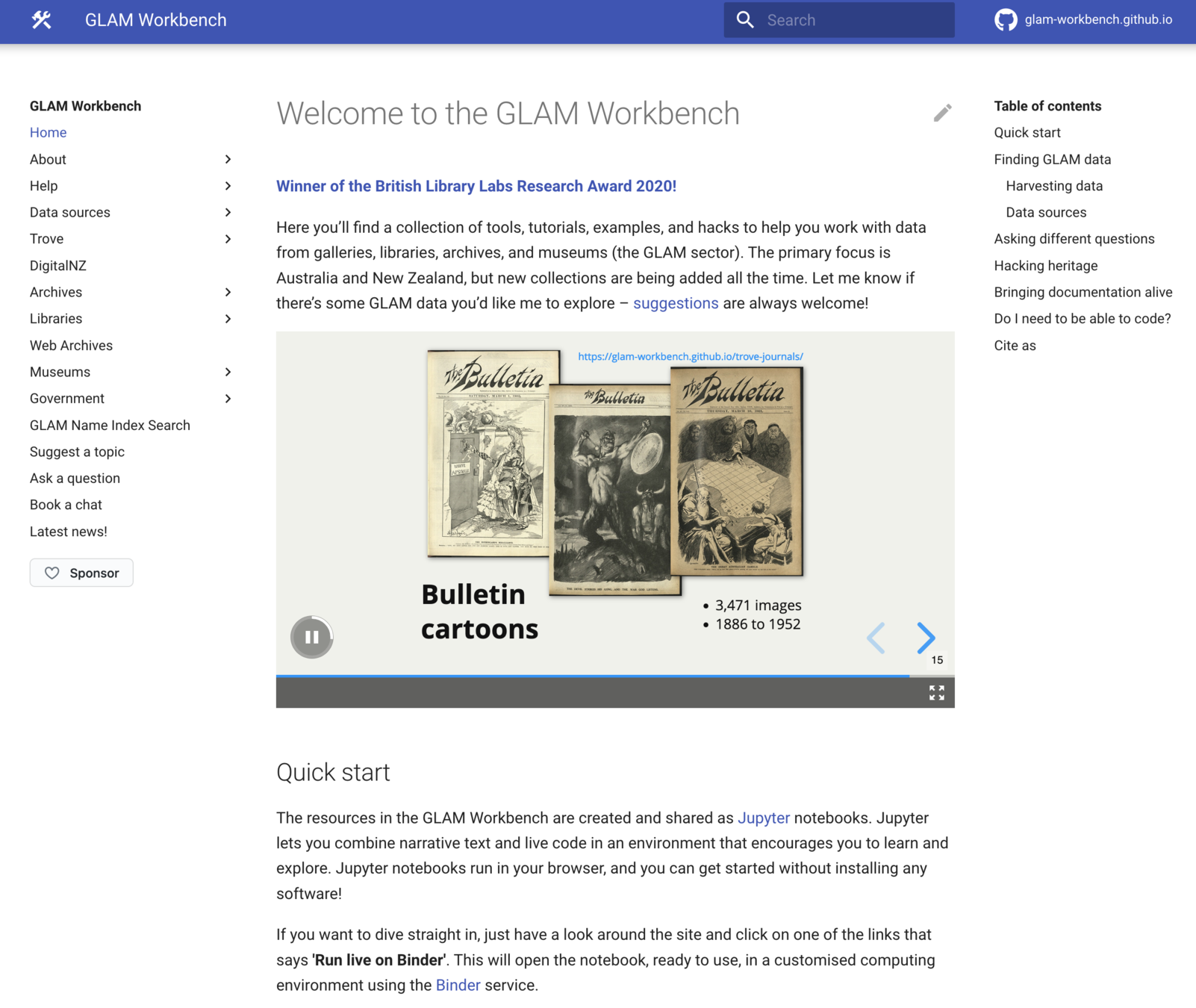
Task: Click the Help navigation label
Action: point(43,186)
